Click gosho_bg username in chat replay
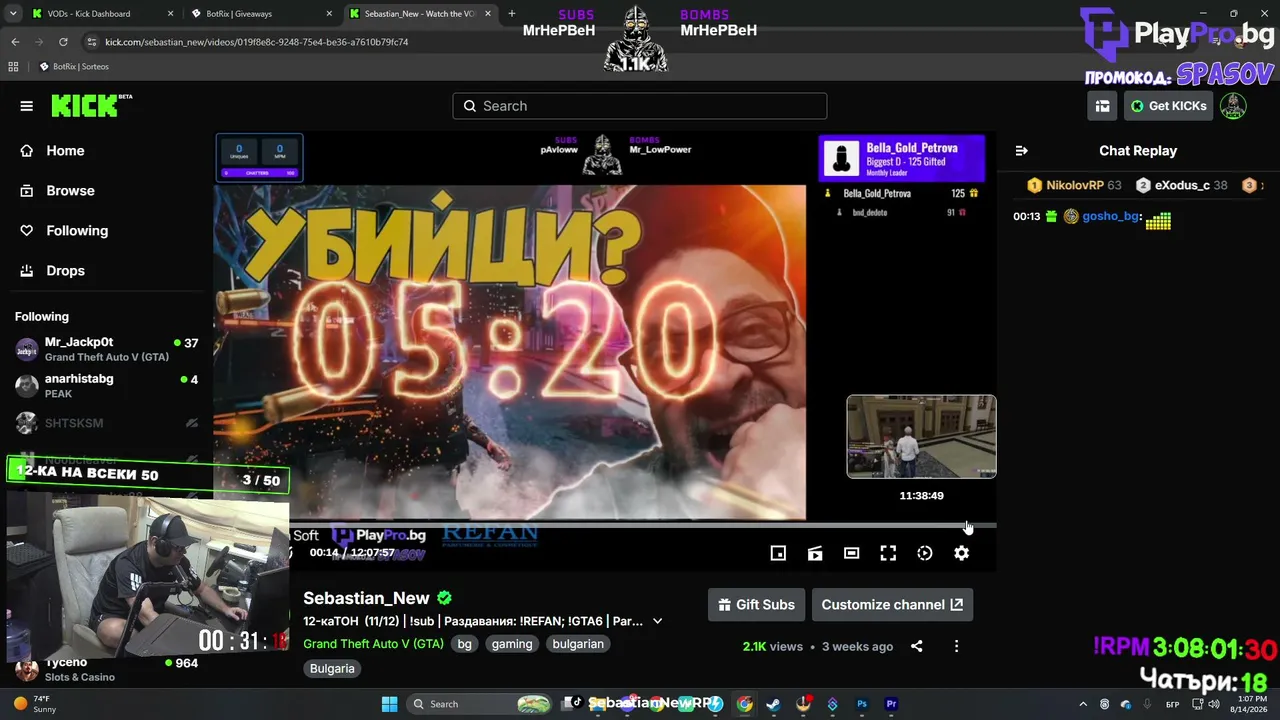This screenshot has width=1280, height=720. (1111, 216)
